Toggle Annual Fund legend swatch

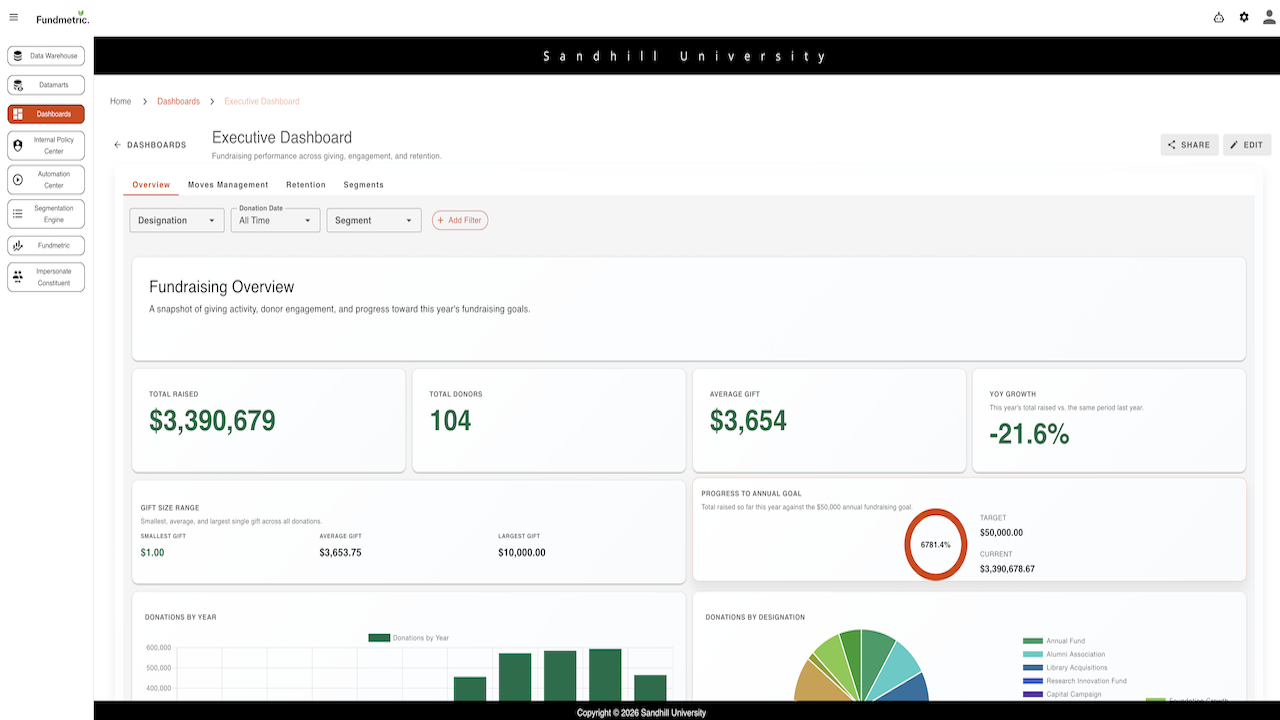click(x=1033, y=641)
